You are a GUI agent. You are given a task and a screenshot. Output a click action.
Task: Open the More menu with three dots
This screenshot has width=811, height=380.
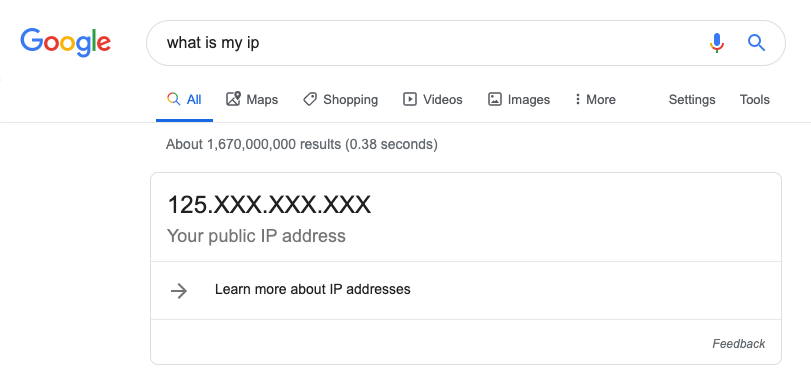[595, 99]
